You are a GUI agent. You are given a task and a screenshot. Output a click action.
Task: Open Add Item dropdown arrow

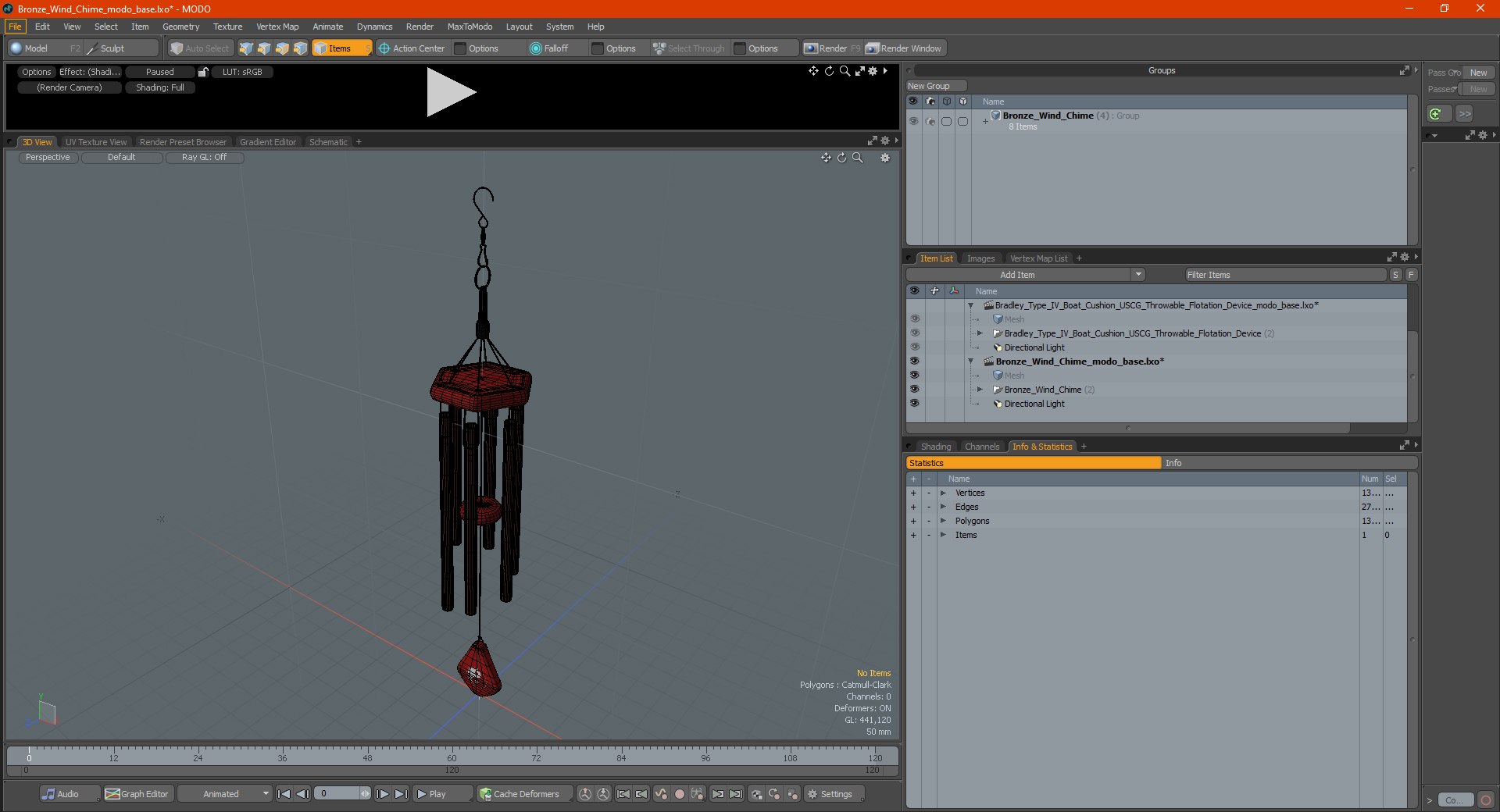(x=1138, y=275)
